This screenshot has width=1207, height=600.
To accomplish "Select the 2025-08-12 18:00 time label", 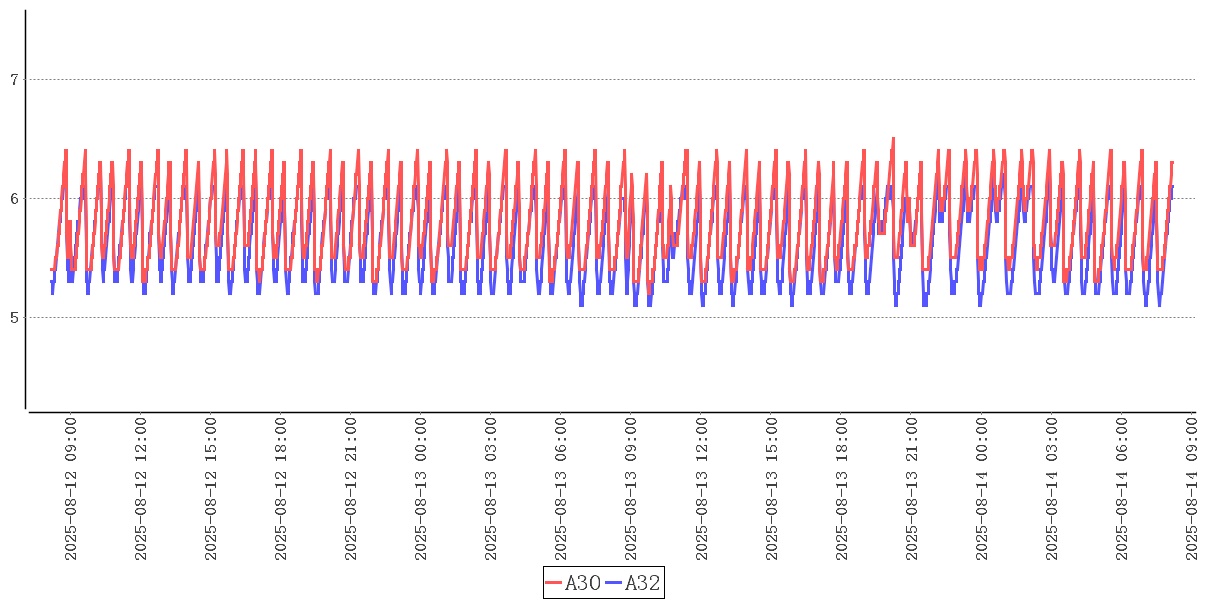I will coord(281,489).
